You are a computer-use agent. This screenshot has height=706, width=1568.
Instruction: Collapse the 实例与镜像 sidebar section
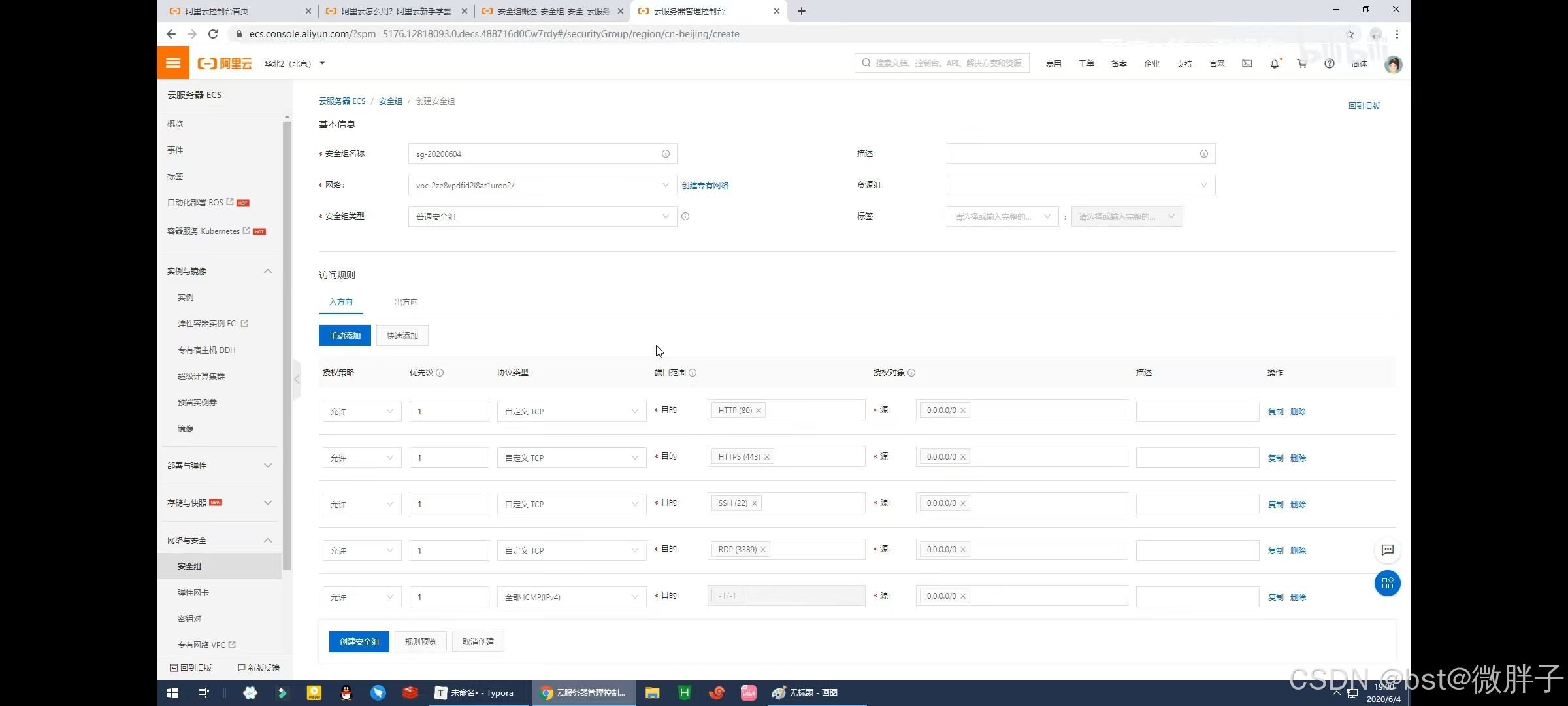pos(267,271)
